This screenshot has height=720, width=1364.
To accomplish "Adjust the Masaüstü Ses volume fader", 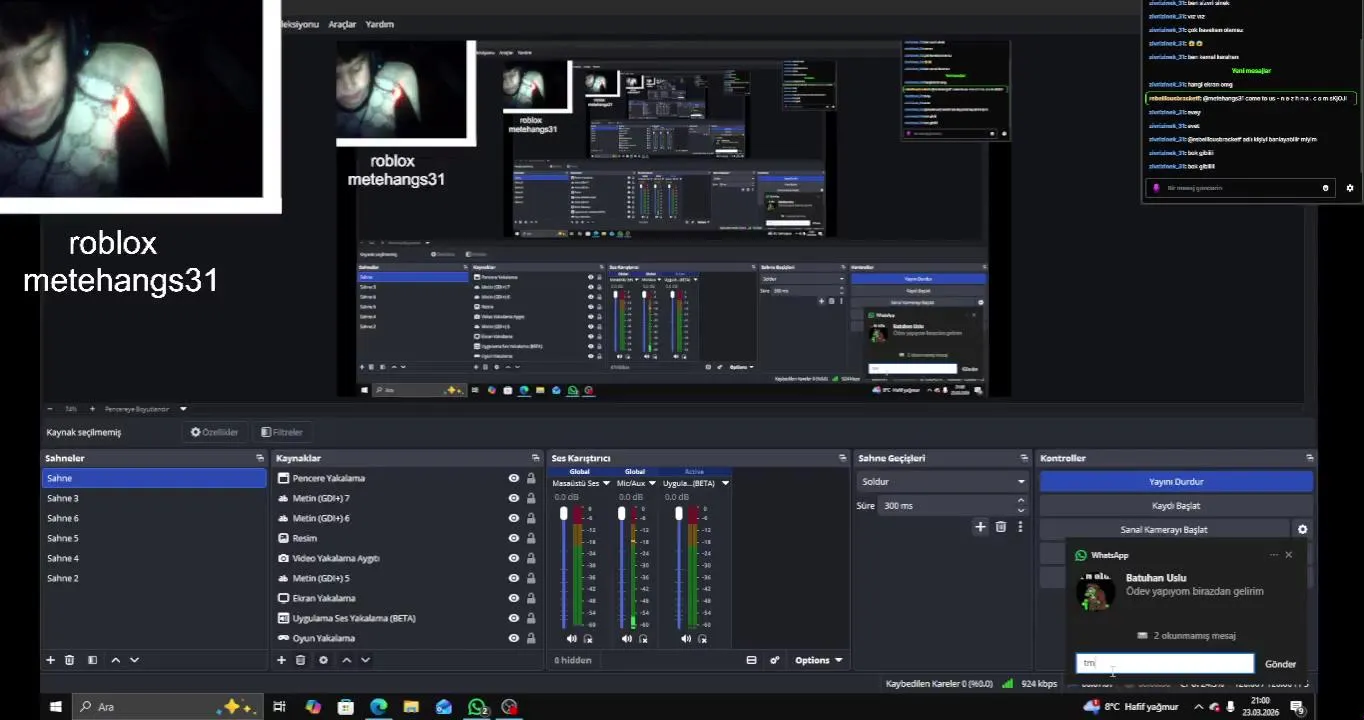I will coord(564,513).
